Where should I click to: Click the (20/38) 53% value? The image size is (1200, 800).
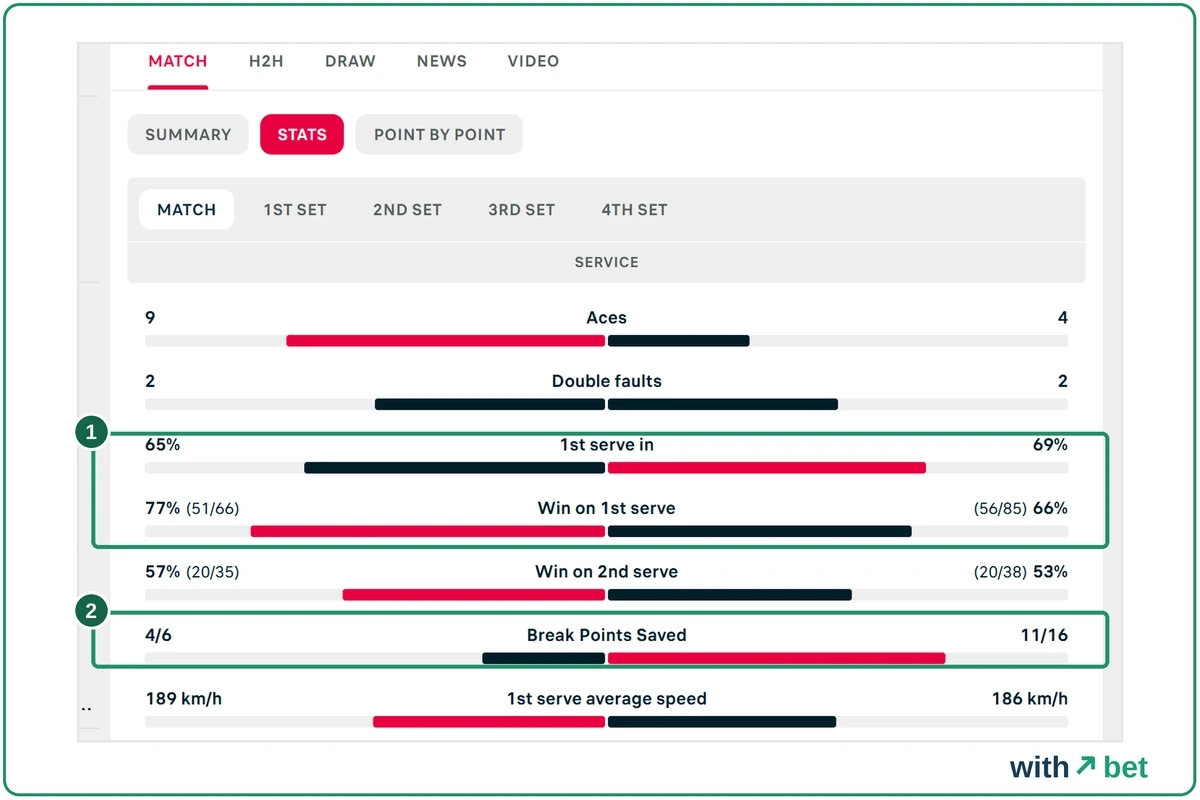[1020, 572]
